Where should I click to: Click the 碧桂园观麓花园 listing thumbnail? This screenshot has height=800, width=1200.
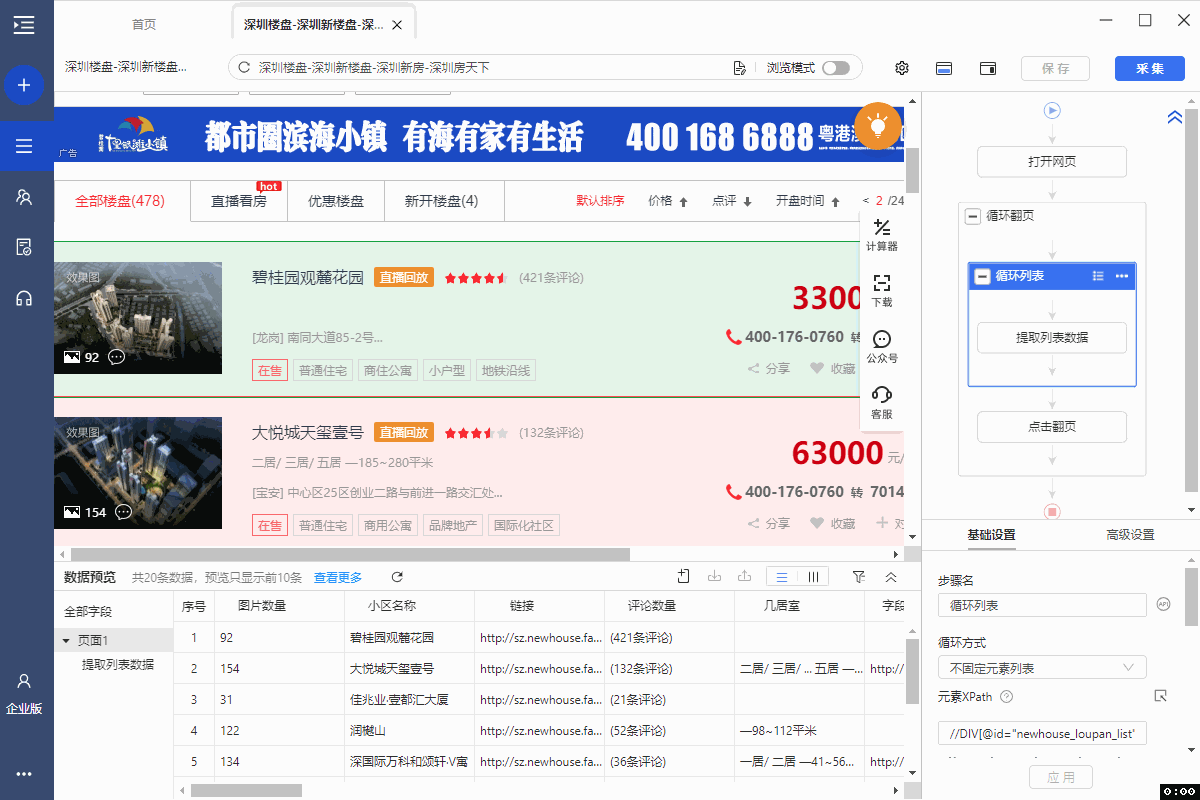(138, 318)
